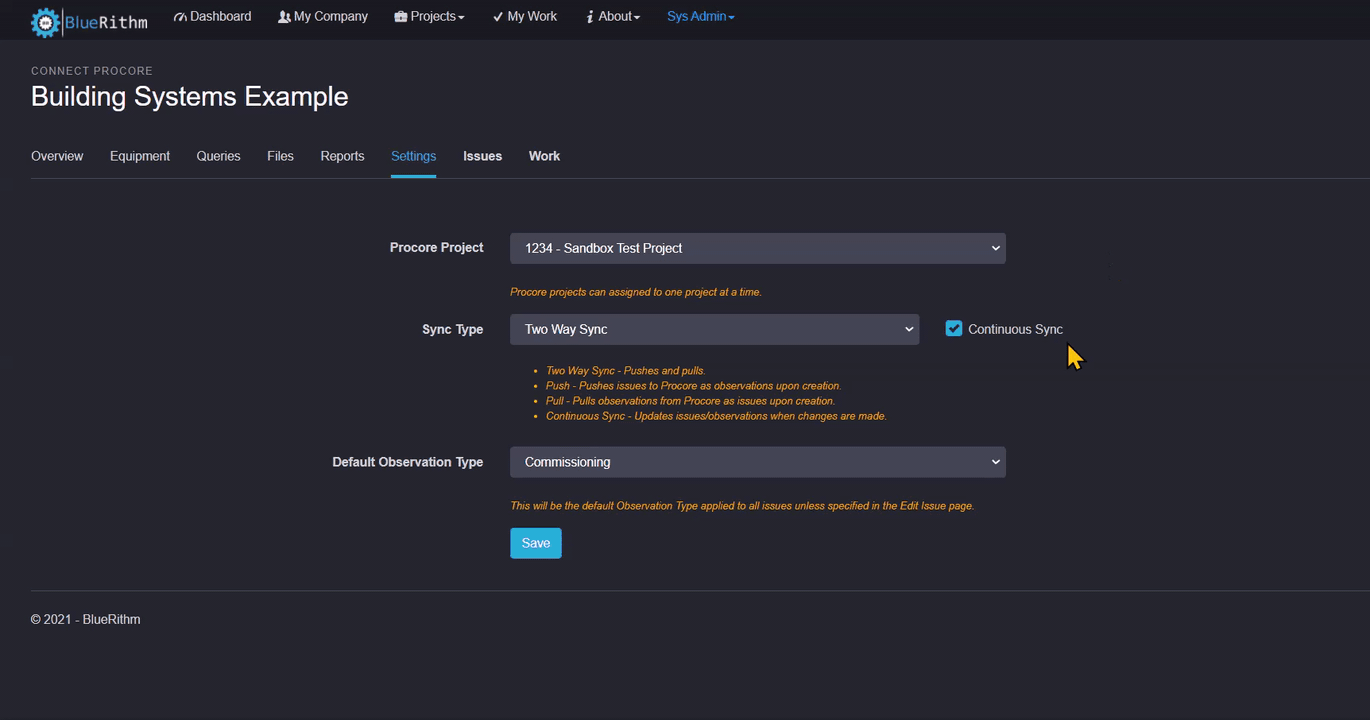Click the My Company people icon

pyautogui.click(x=284, y=17)
